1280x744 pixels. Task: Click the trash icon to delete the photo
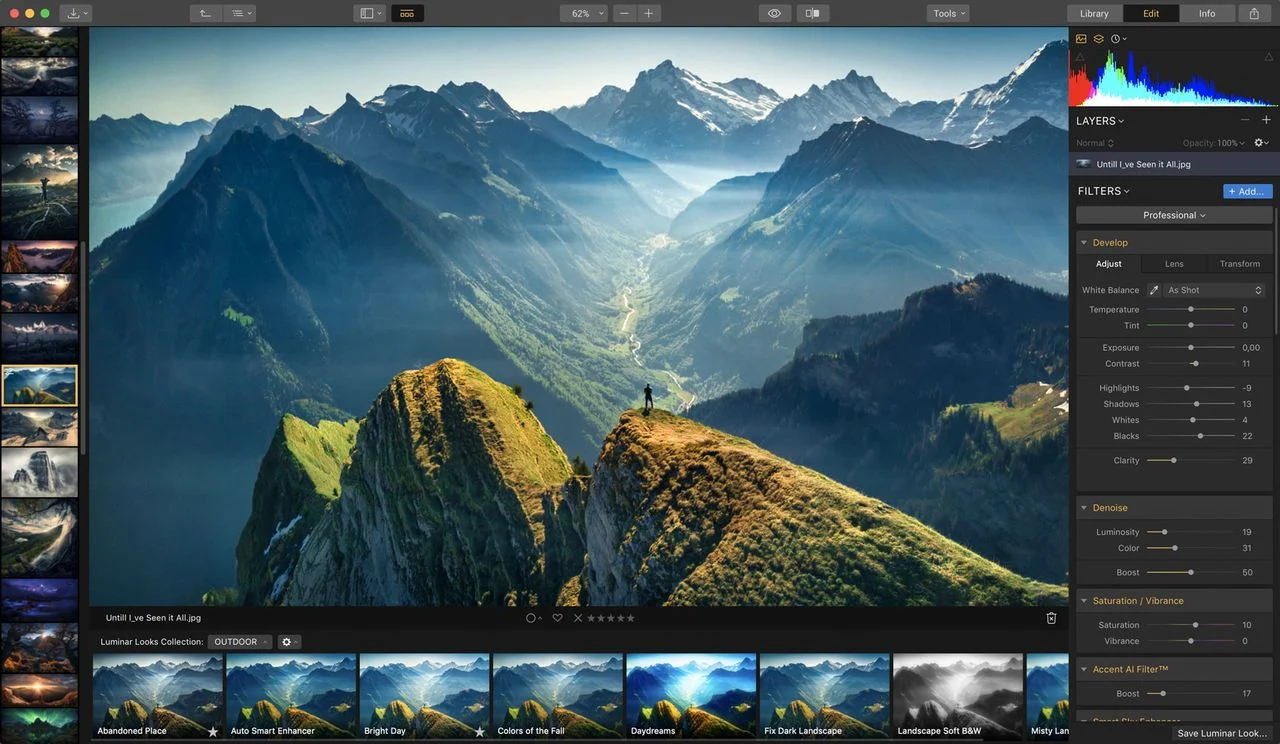tap(1051, 618)
